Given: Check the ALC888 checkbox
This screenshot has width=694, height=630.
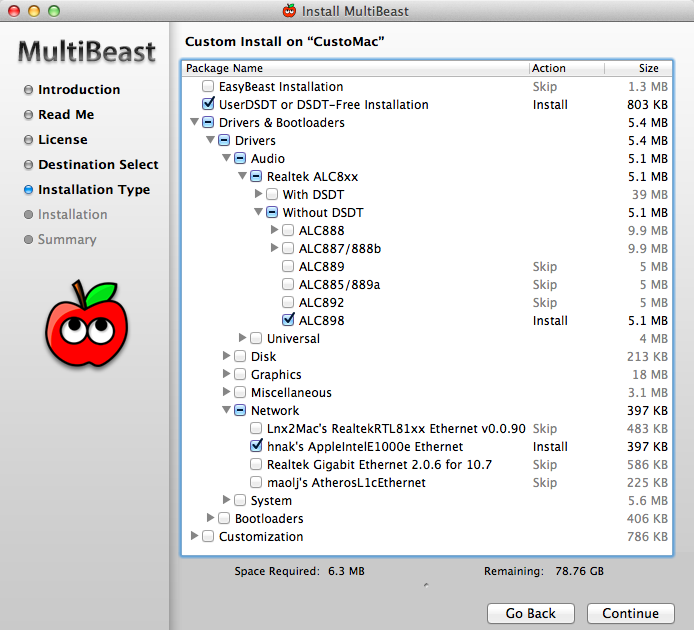Looking at the screenshot, I should click(288, 230).
